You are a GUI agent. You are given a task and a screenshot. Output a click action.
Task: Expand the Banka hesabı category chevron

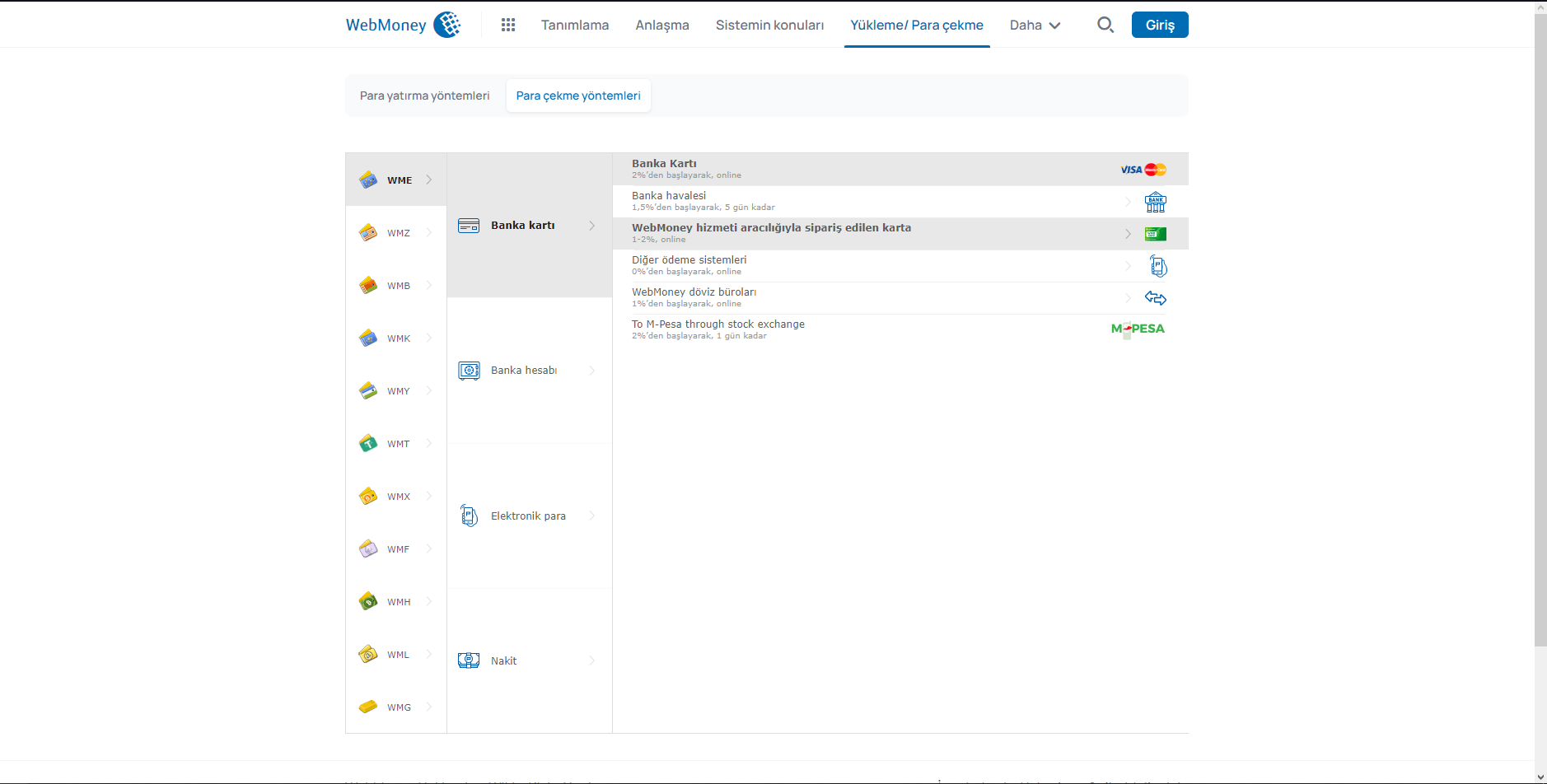click(x=592, y=371)
